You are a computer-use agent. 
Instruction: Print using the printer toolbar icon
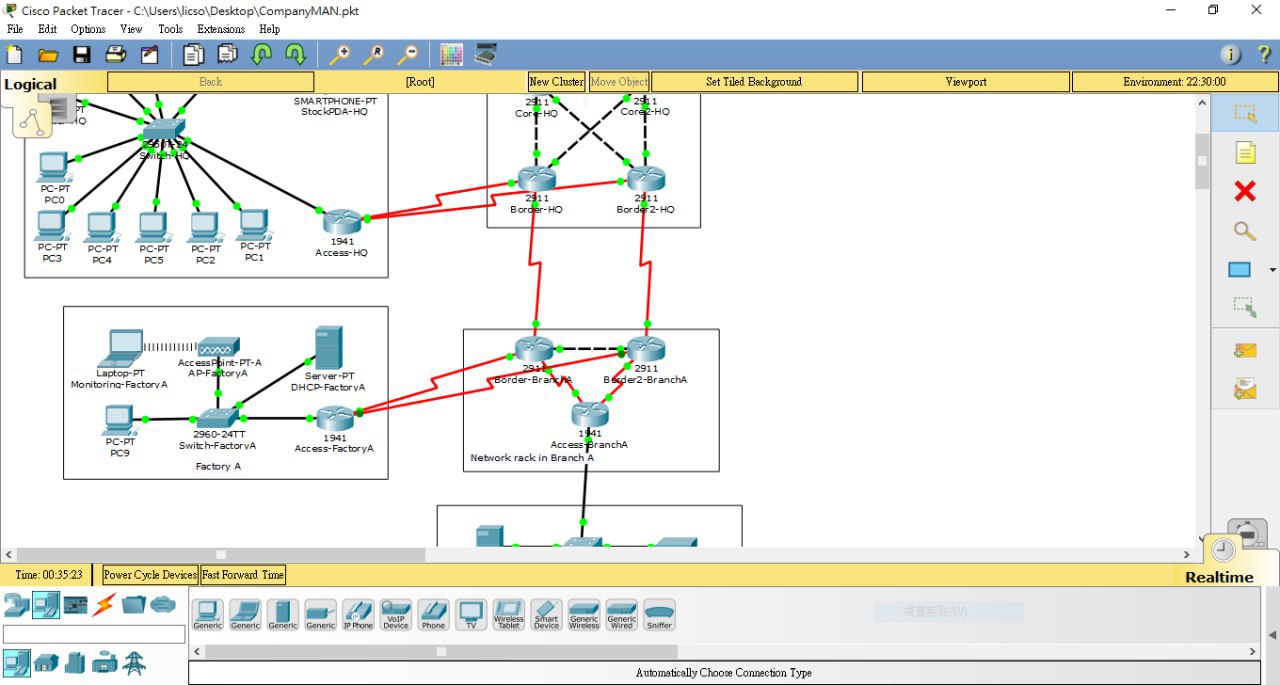pyautogui.click(x=115, y=54)
